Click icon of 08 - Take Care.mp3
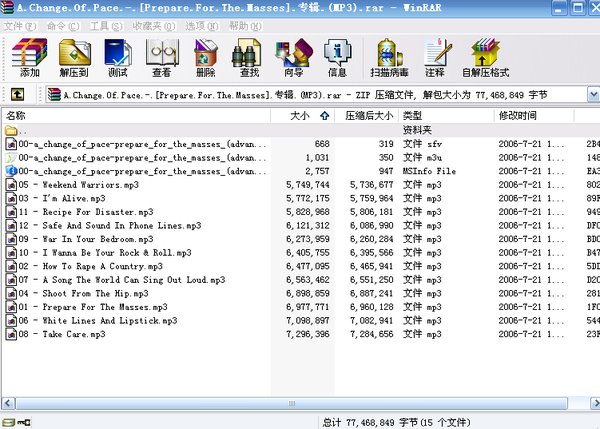 [11, 334]
